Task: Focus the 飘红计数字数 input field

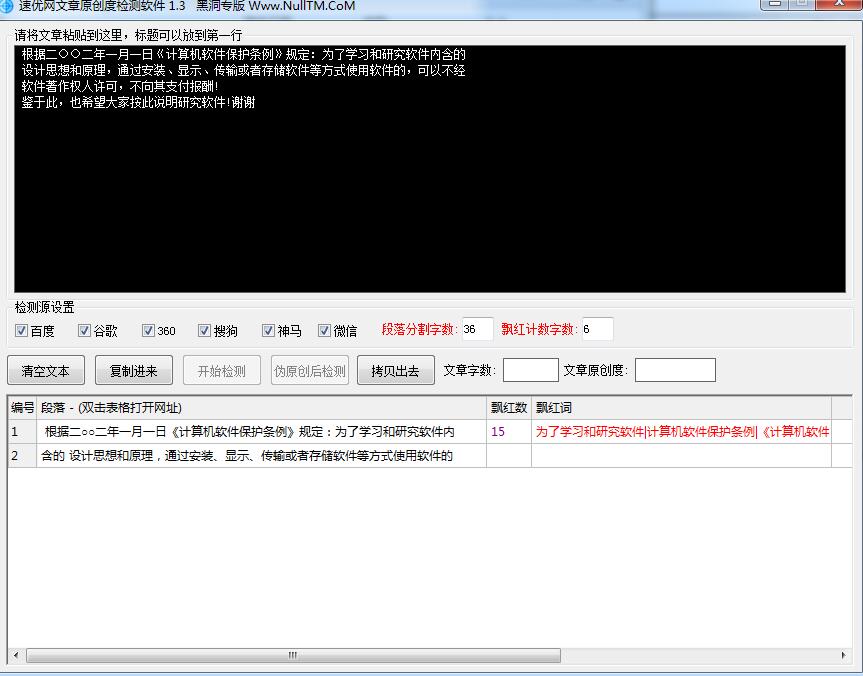Action: point(597,329)
